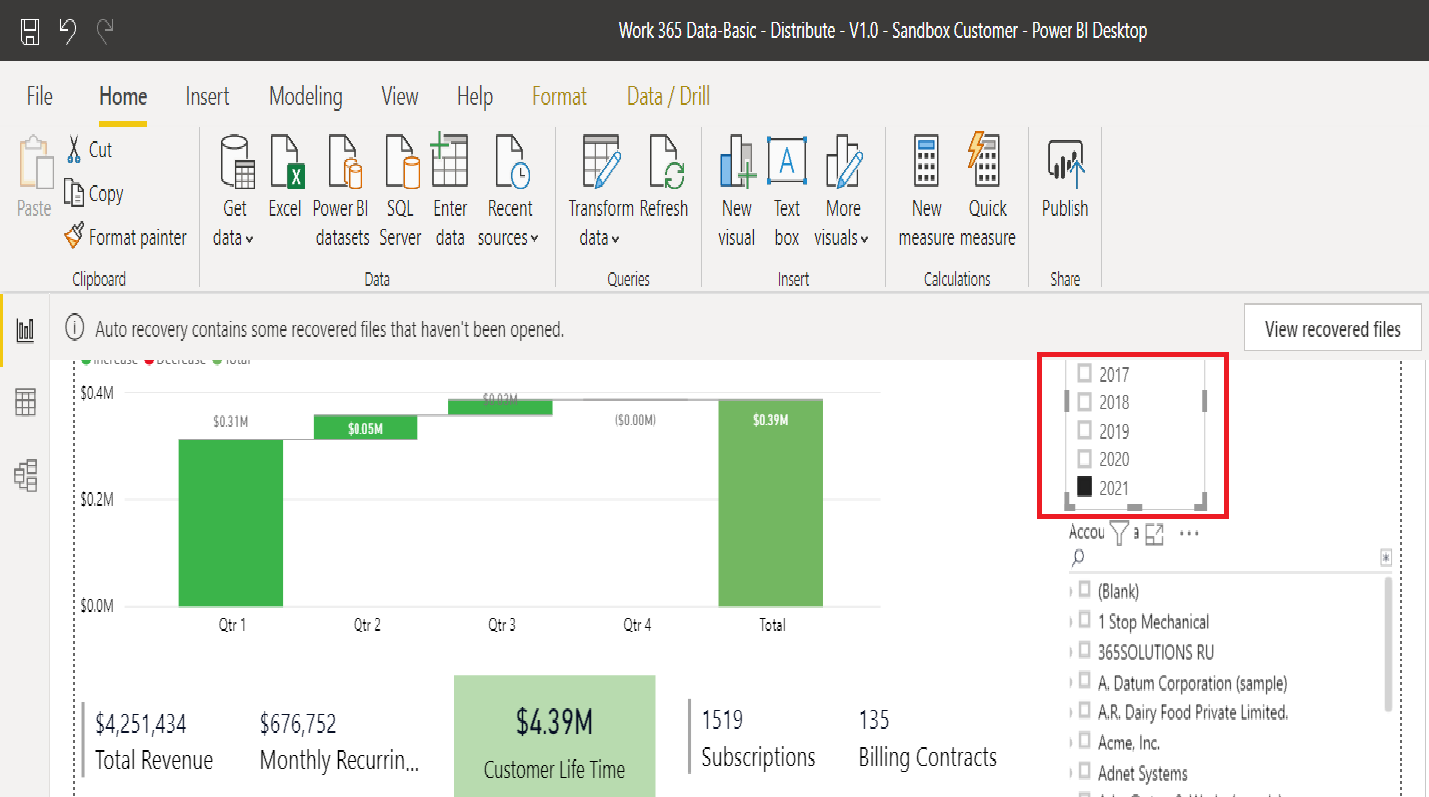Open the Data / Drill tab
Viewport: 1429px width, 797px height.
(668, 96)
